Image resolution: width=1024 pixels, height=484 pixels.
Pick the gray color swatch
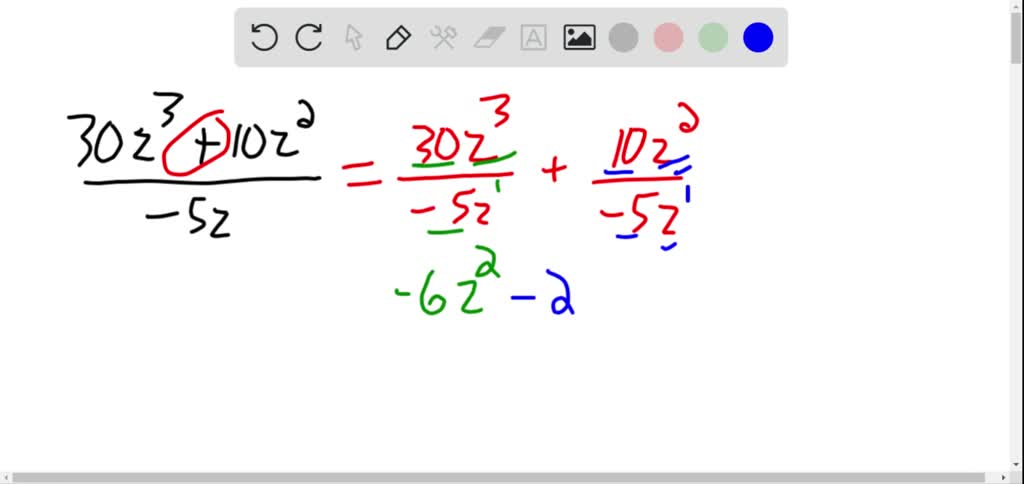(x=624, y=37)
